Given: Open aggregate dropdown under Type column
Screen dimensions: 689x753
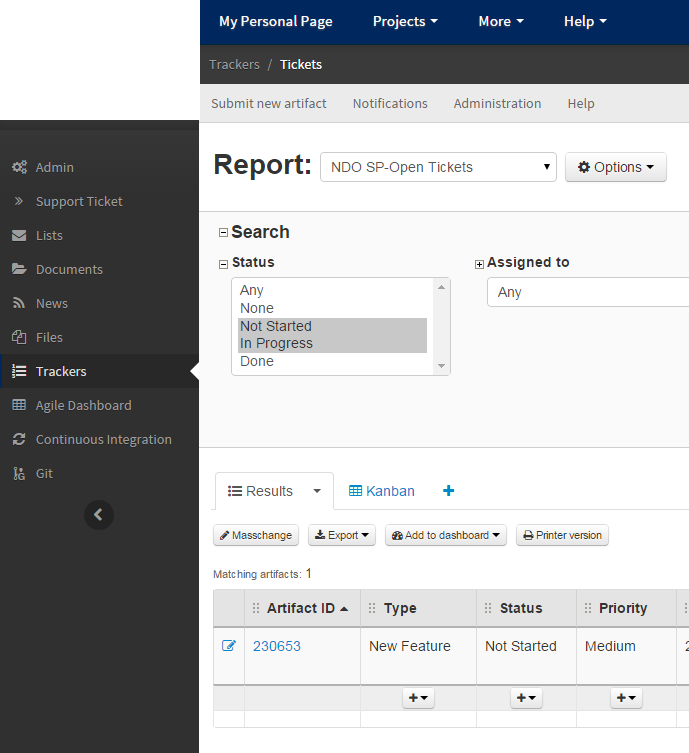Looking at the screenshot, I should coord(418,698).
